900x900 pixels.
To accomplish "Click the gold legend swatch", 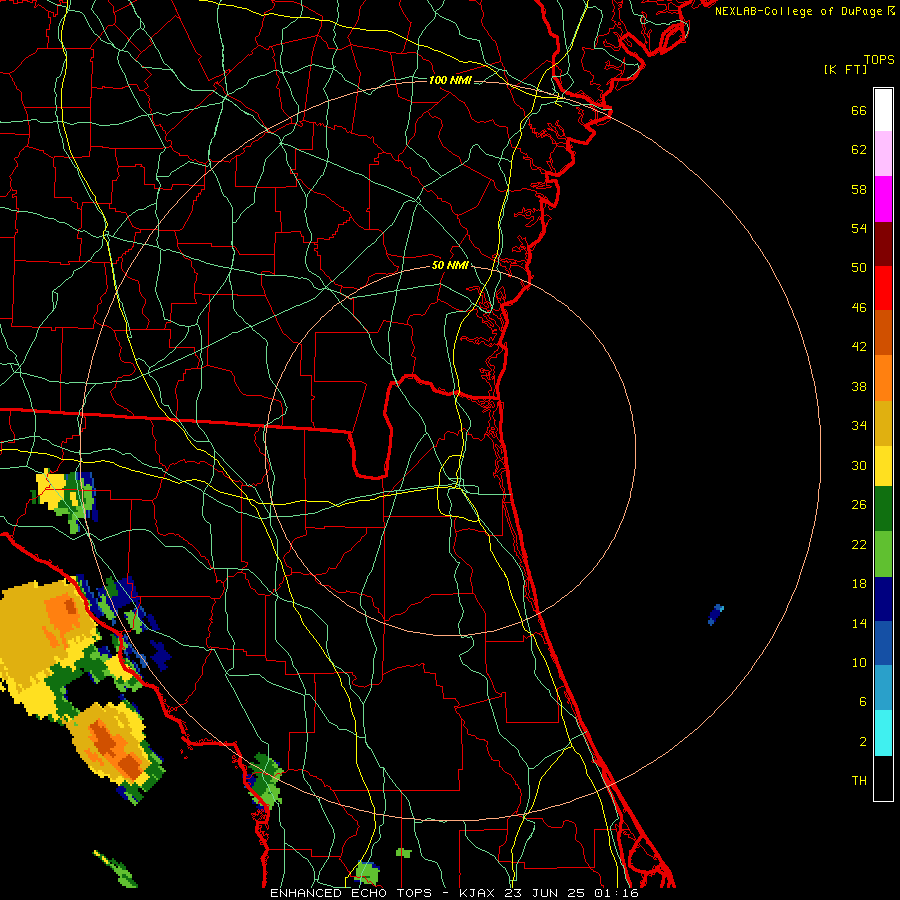I will point(883,423).
